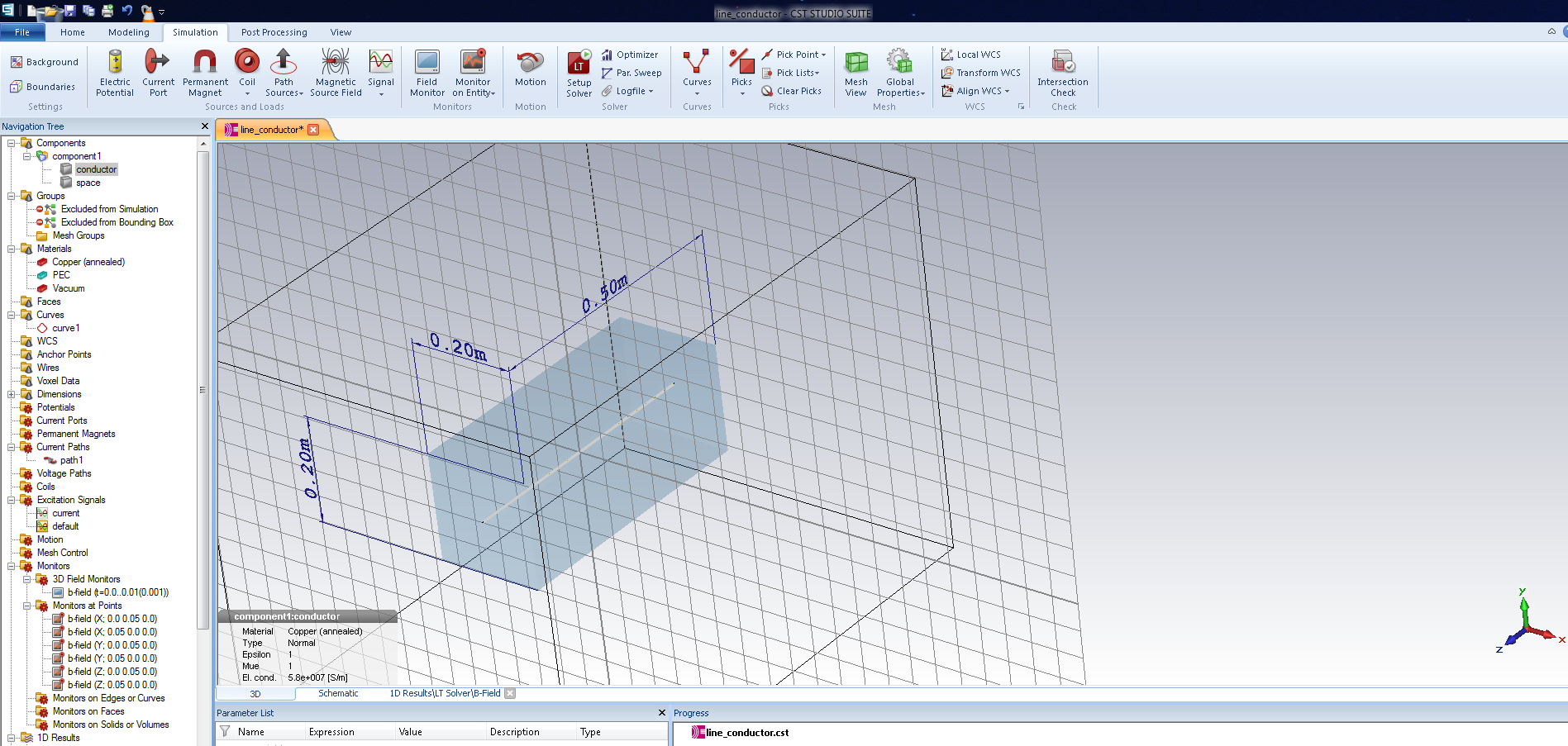
Task: Click the Undo icon in quick access toolbar
Action: click(x=127, y=11)
